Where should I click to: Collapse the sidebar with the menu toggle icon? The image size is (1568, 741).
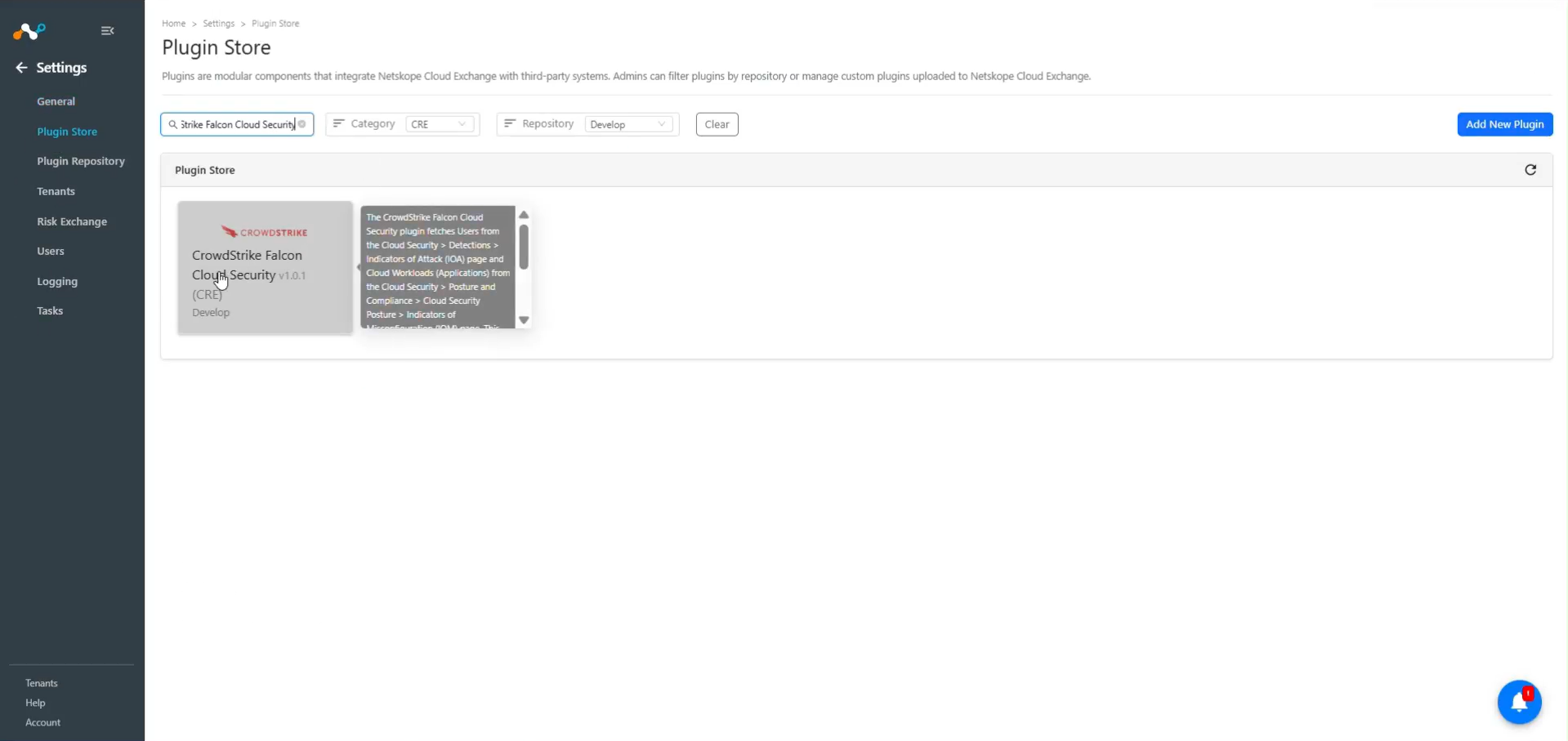pyautogui.click(x=107, y=31)
